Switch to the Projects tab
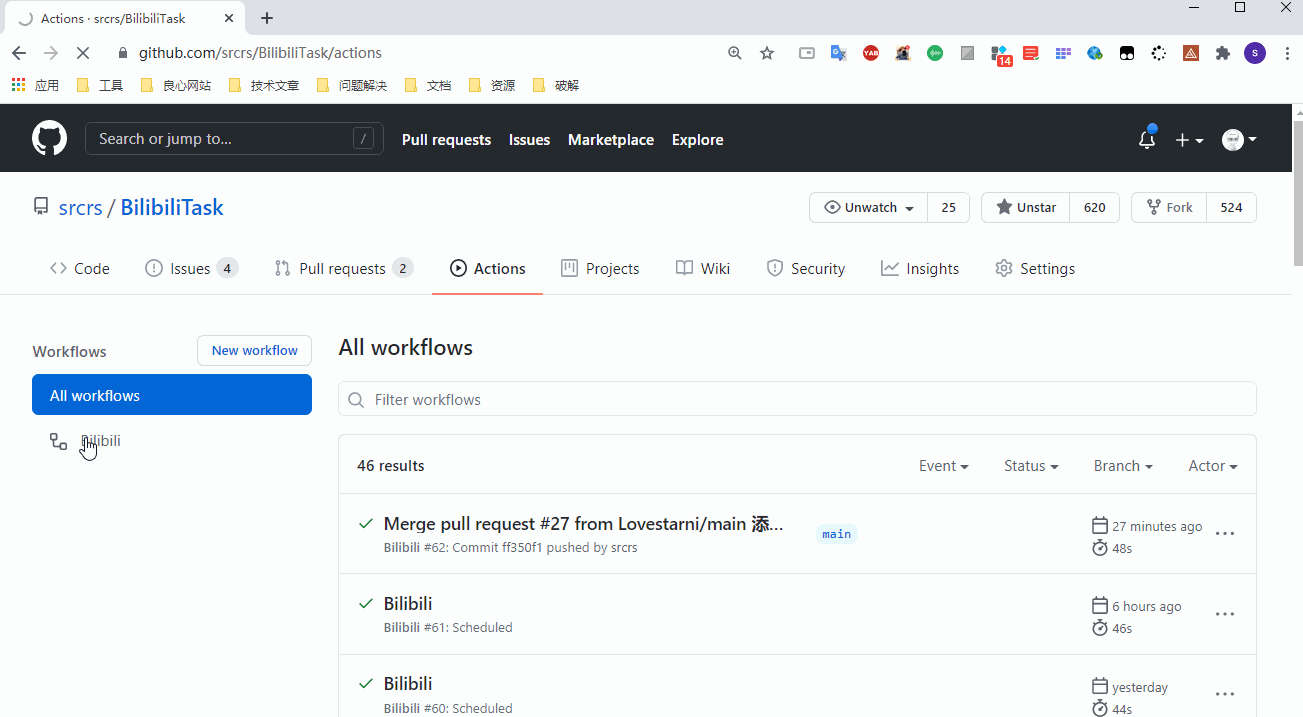Screen dimensions: 1303x717 (x=600, y=268)
